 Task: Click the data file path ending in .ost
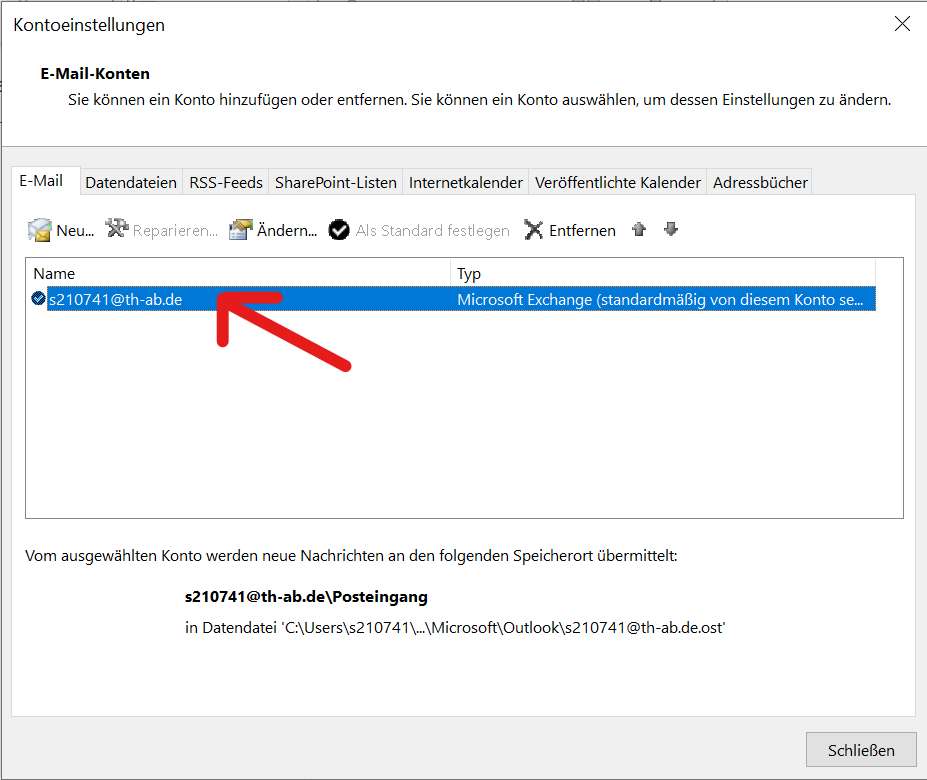point(455,627)
